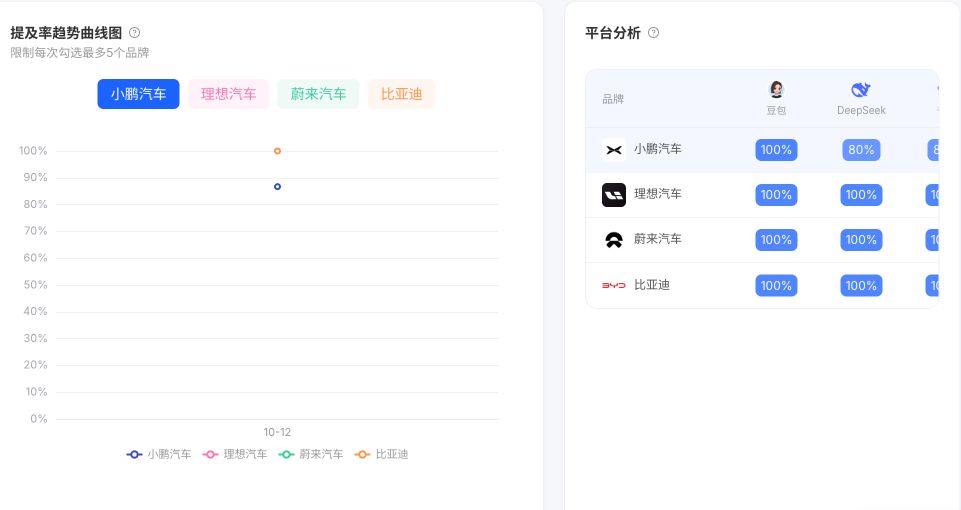
Task: Click 比亚迪 100% badge in DeepSeek column
Action: click(861, 285)
